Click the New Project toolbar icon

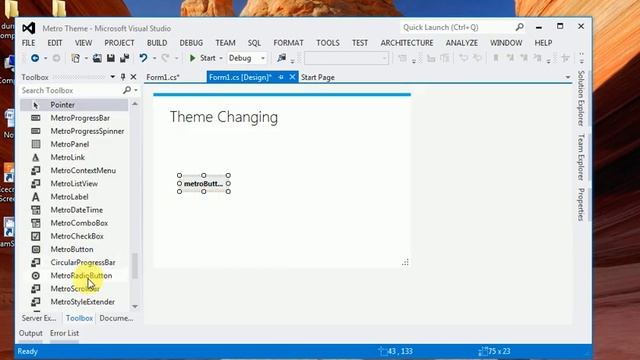click(x=76, y=58)
